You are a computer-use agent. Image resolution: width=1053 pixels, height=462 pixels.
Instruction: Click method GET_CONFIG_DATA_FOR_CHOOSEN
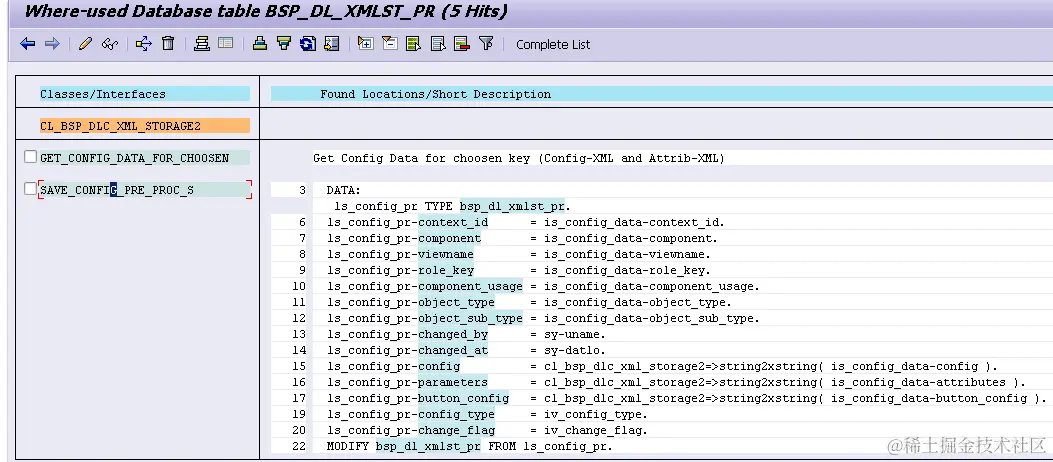tap(134, 158)
